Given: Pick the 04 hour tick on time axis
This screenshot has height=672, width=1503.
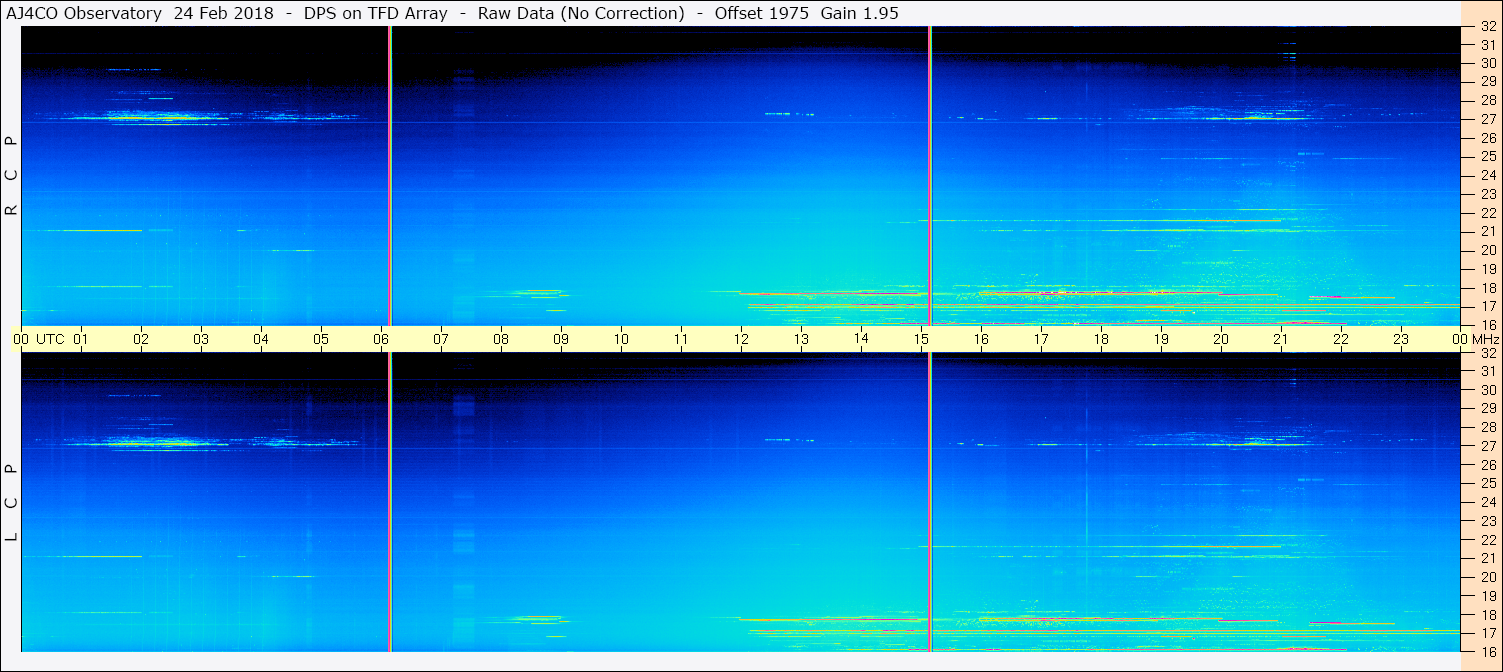Looking at the screenshot, I should pos(261,339).
